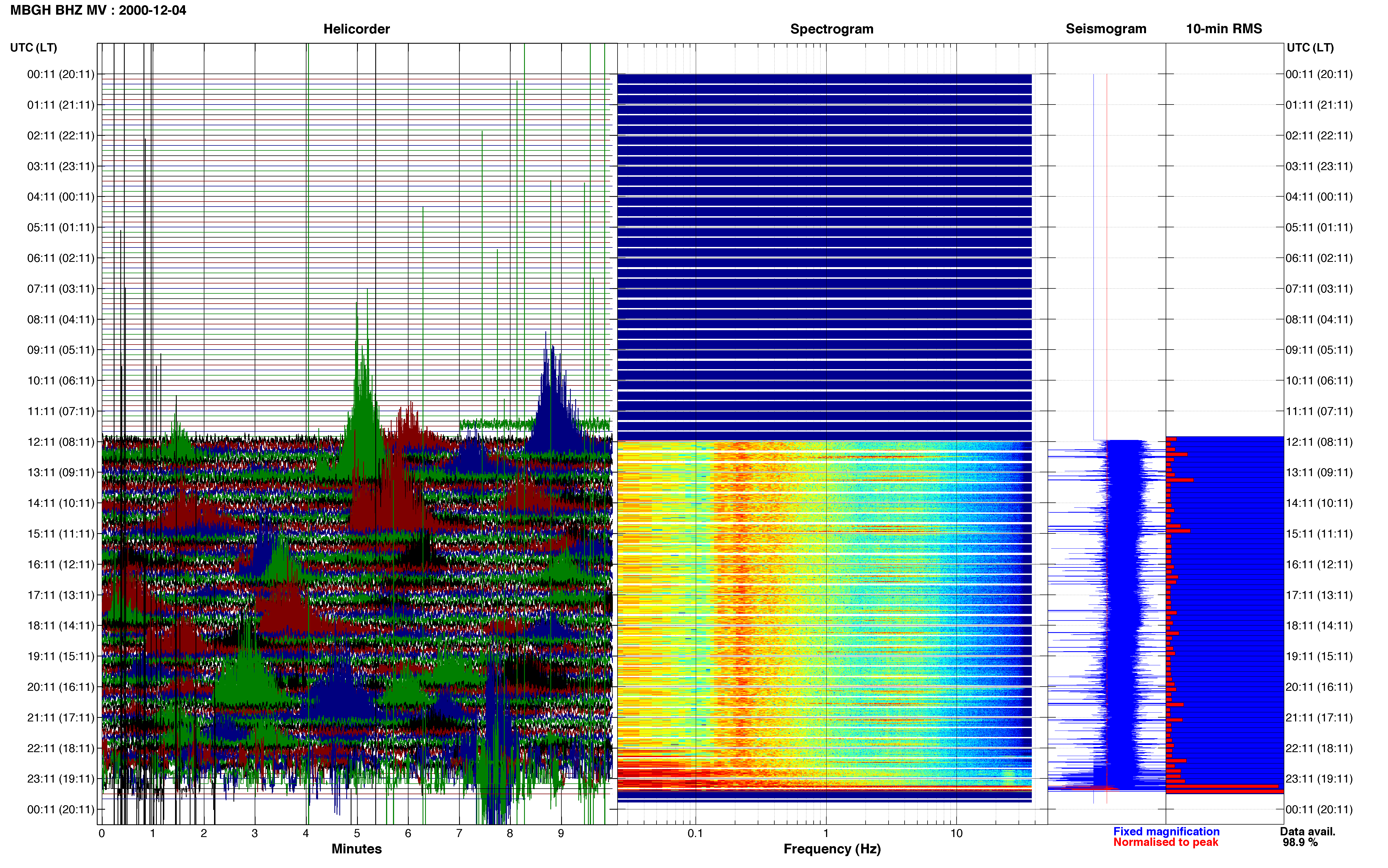Click the 'Helicorder' panel heading
The width and height of the screenshot is (1388, 868).
point(356,29)
